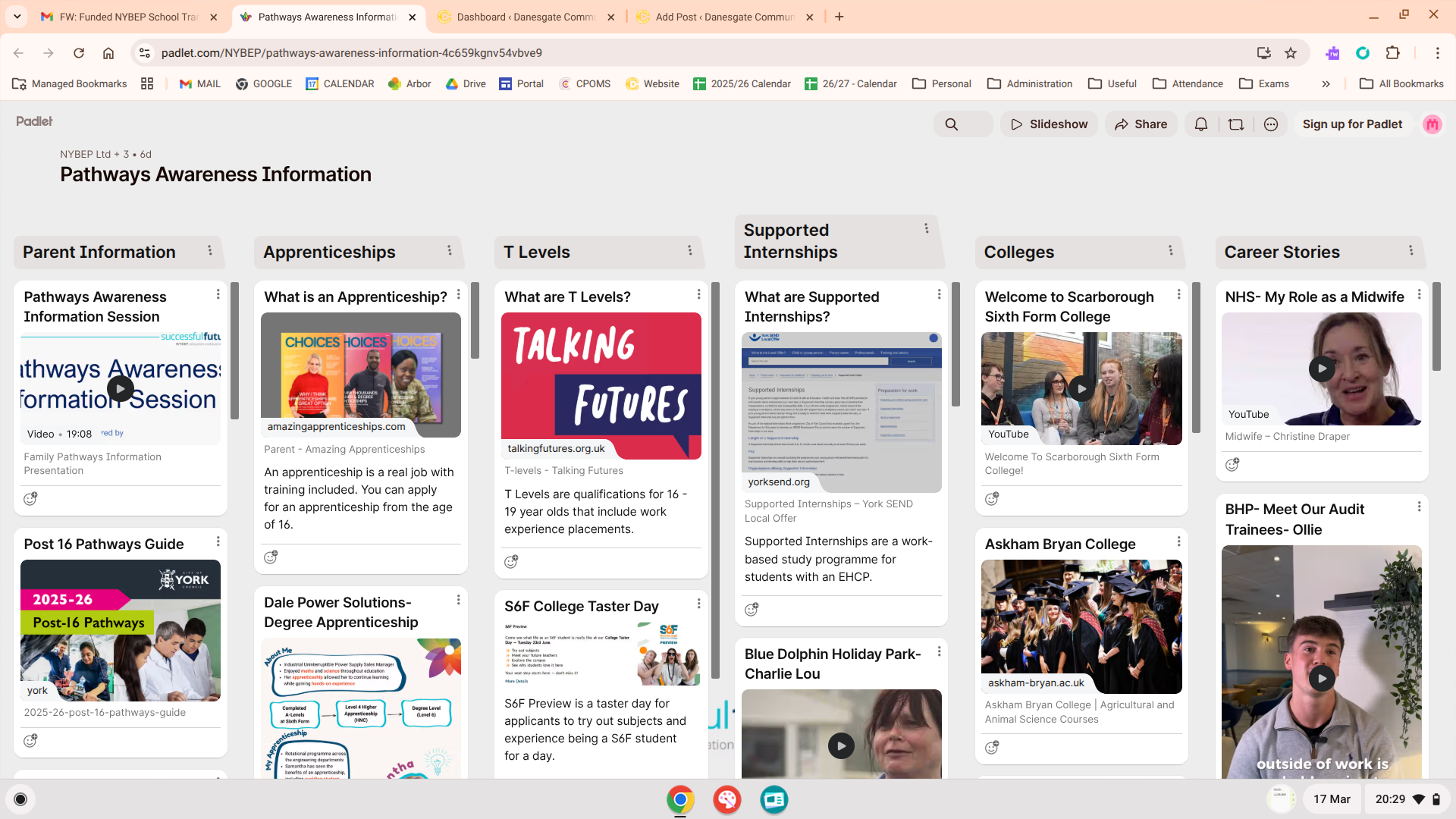Play the NHS Midwife YouTube video

1322,369
